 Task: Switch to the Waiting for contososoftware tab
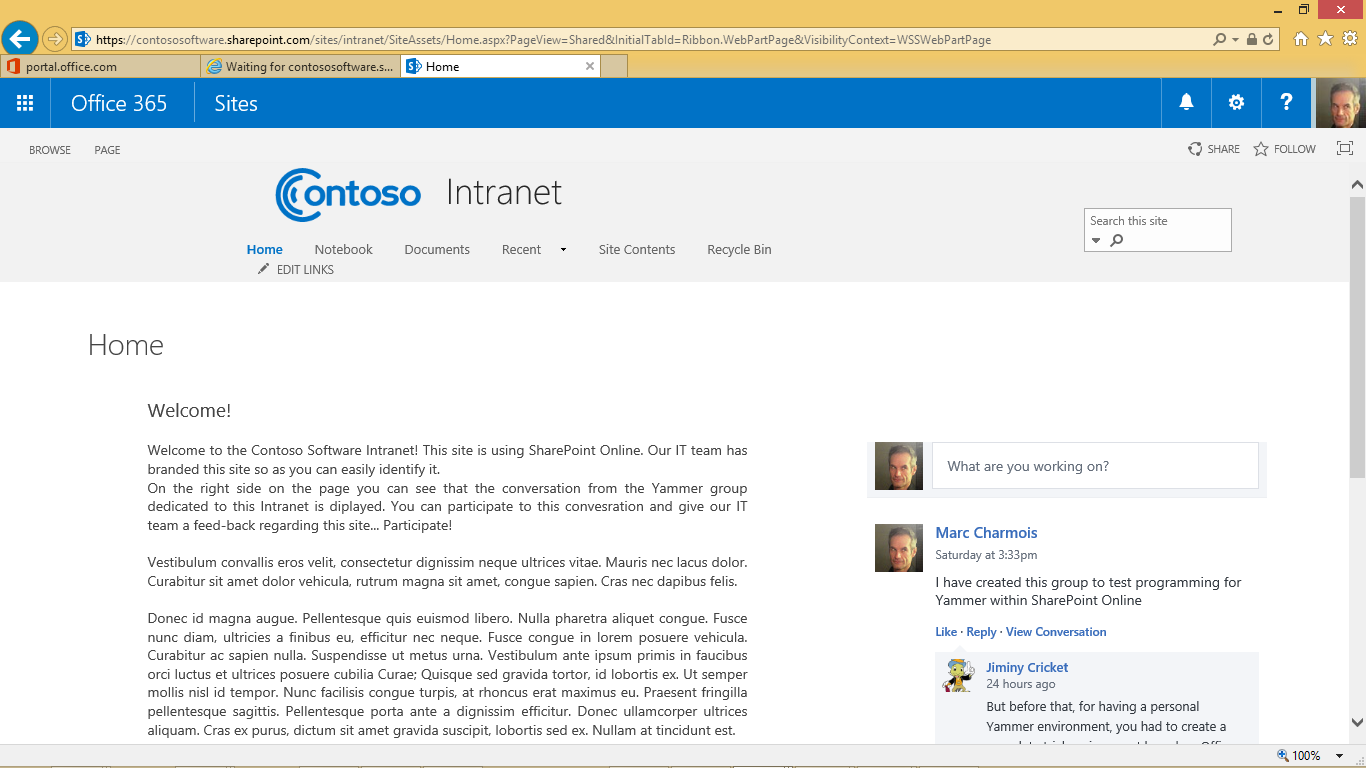point(300,66)
